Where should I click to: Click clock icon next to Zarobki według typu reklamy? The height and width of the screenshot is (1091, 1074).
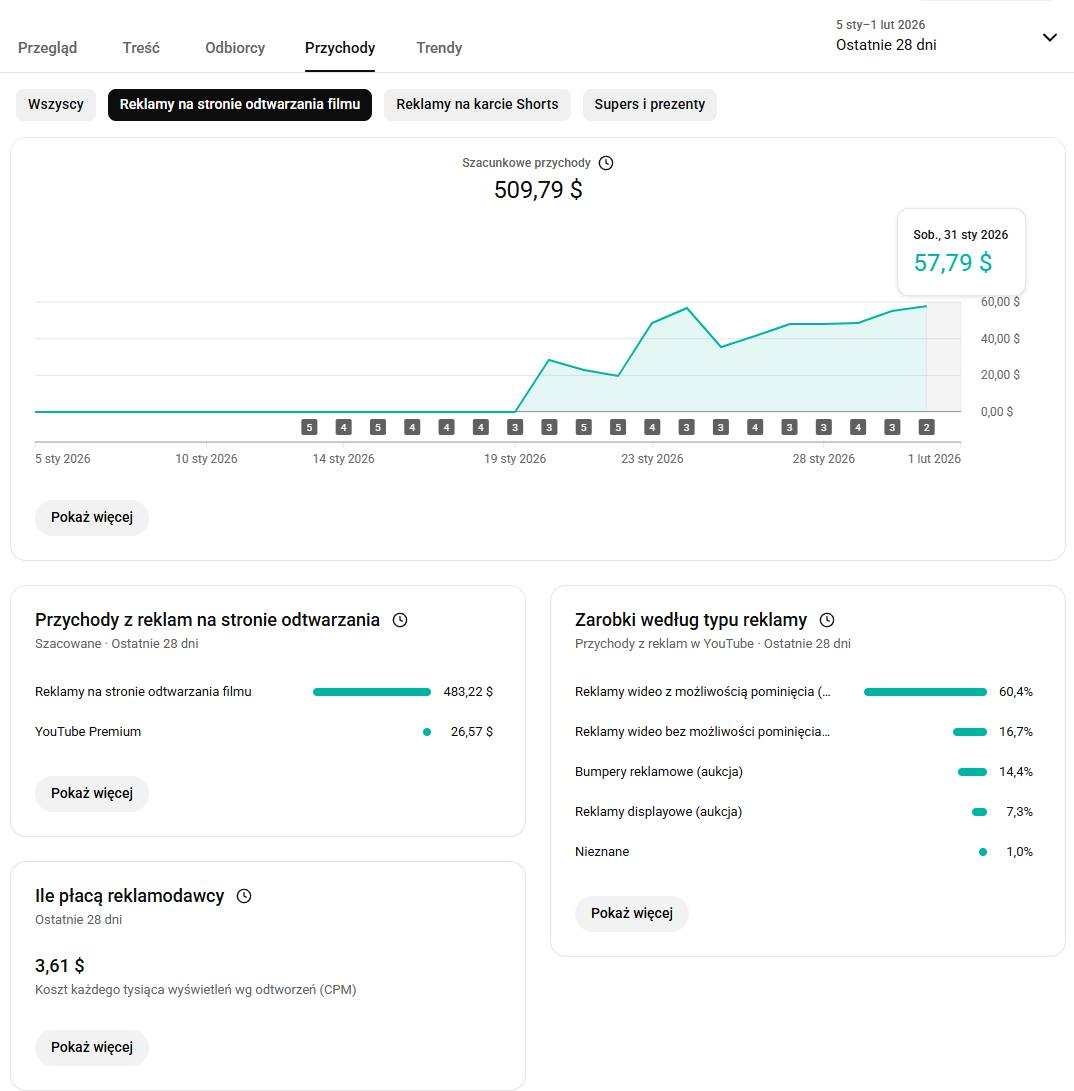[x=826, y=620]
